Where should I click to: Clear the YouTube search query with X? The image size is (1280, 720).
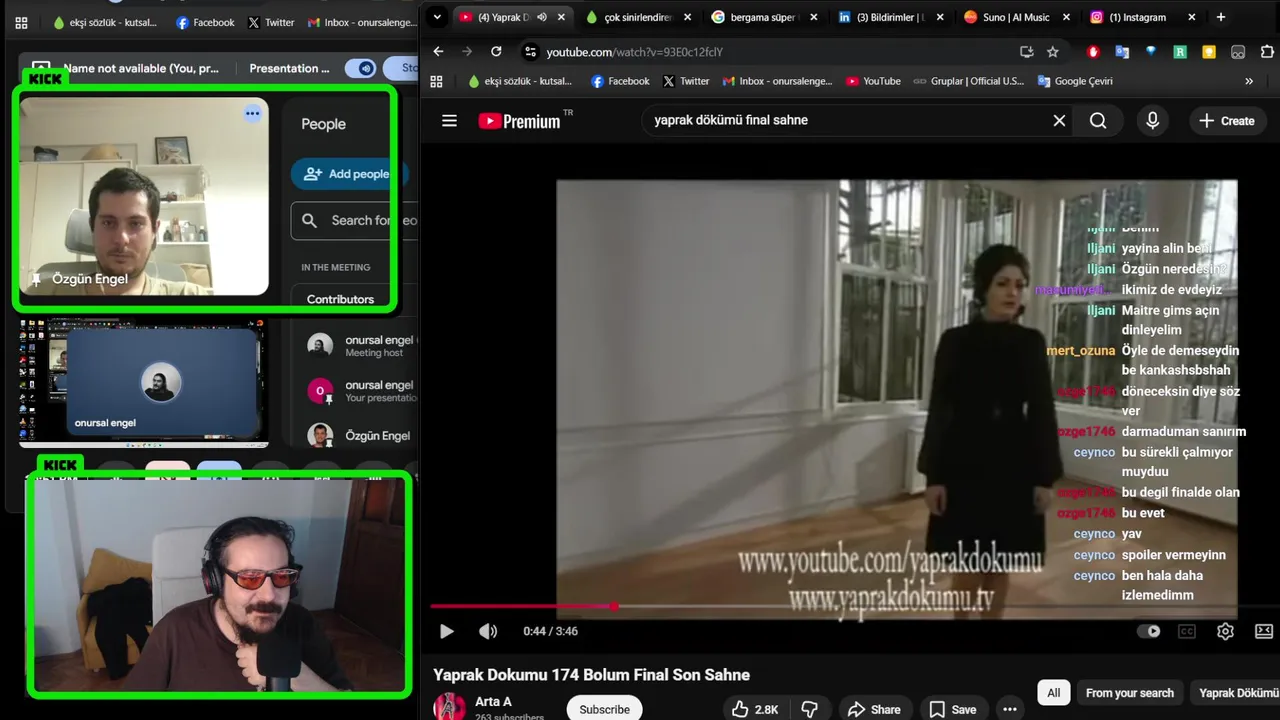coord(1059,121)
